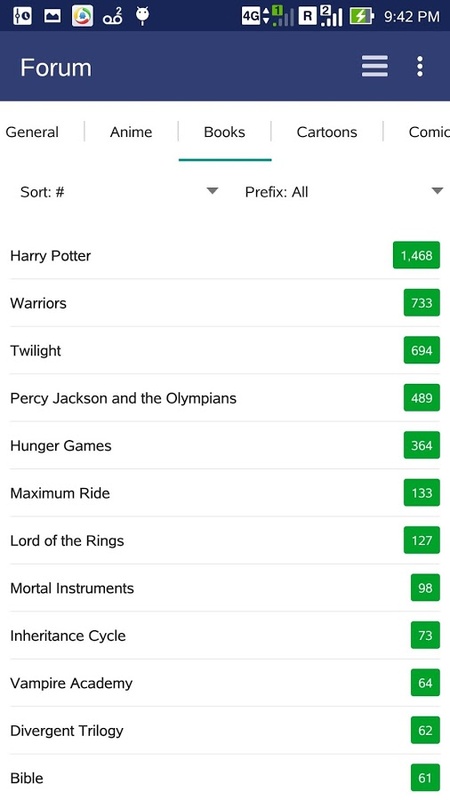Expand the Prefix: All dropdown

(x=344, y=192)
